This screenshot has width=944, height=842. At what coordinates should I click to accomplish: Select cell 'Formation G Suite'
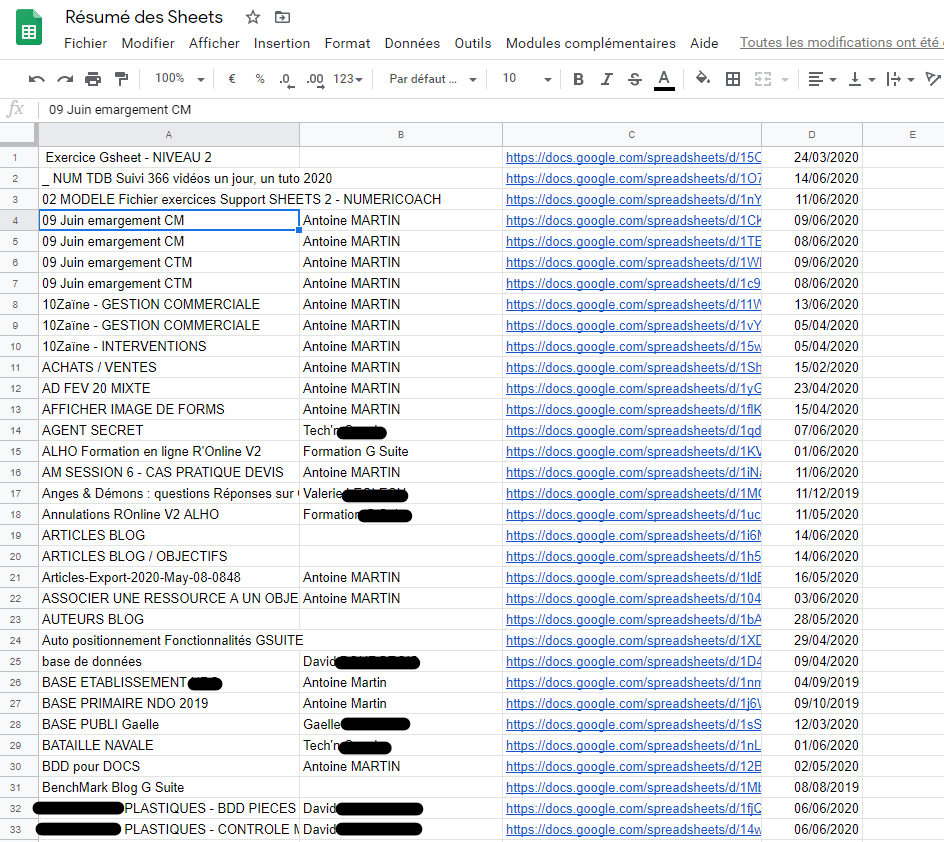[401, 452]
